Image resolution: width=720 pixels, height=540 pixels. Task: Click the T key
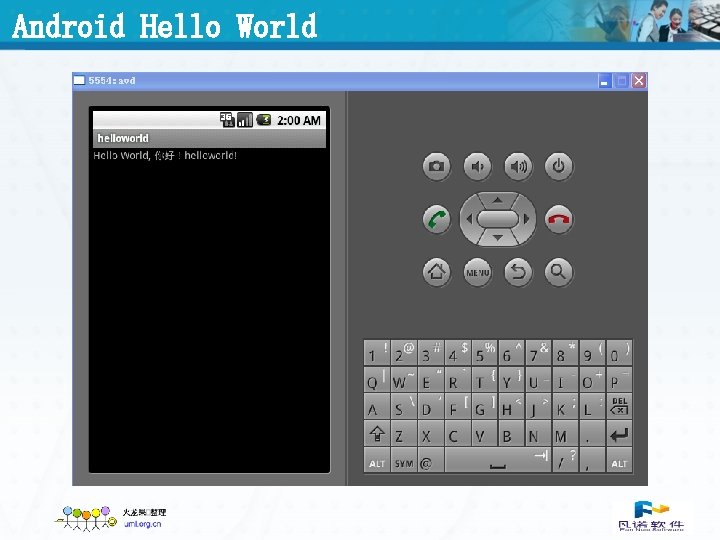[x=484, y=379]
